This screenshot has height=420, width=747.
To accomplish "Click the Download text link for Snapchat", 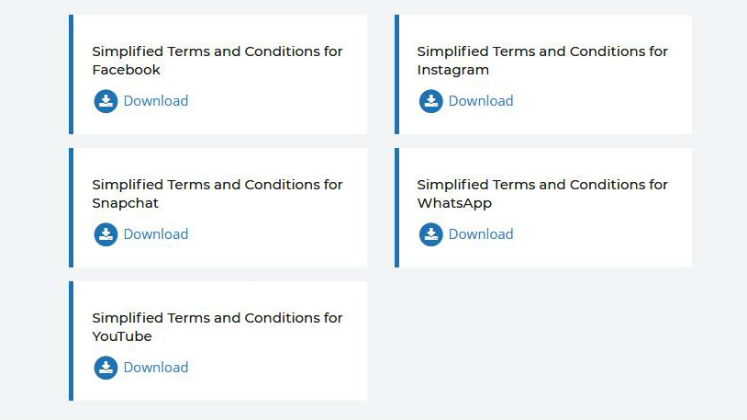I will [x=155, y=234].
